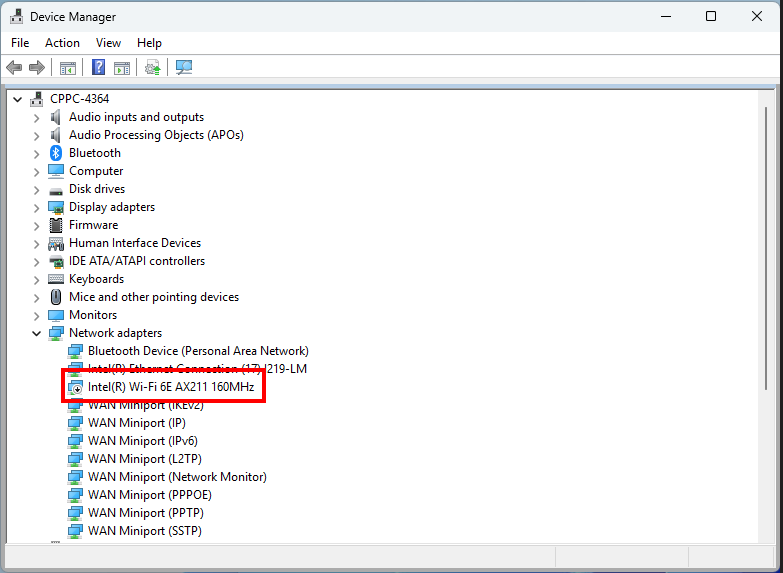783x573 pixels.
Task: Maximize the Device Manager window
Action: [711, 16]
